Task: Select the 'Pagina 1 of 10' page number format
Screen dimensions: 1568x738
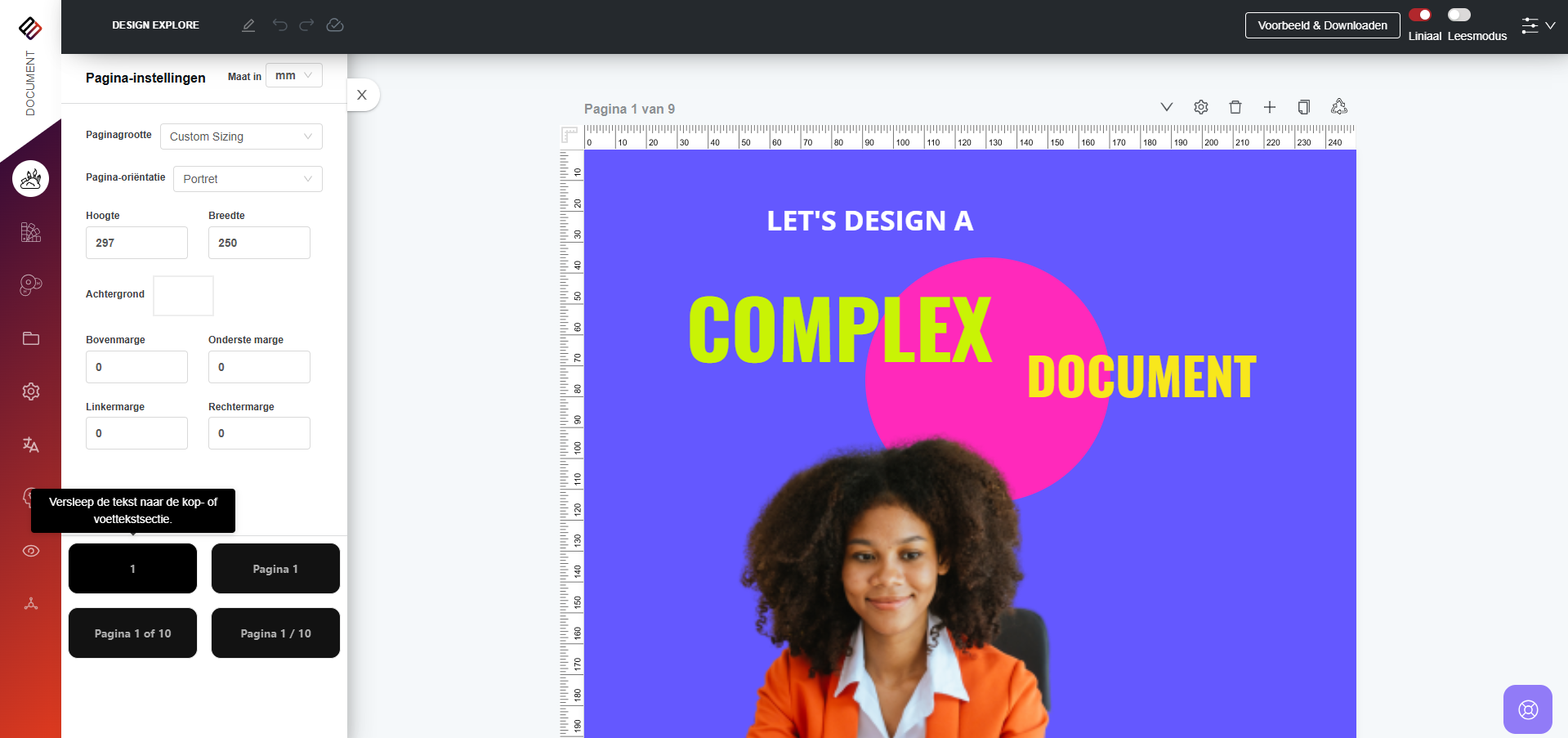Action: (x=132, y=633)
